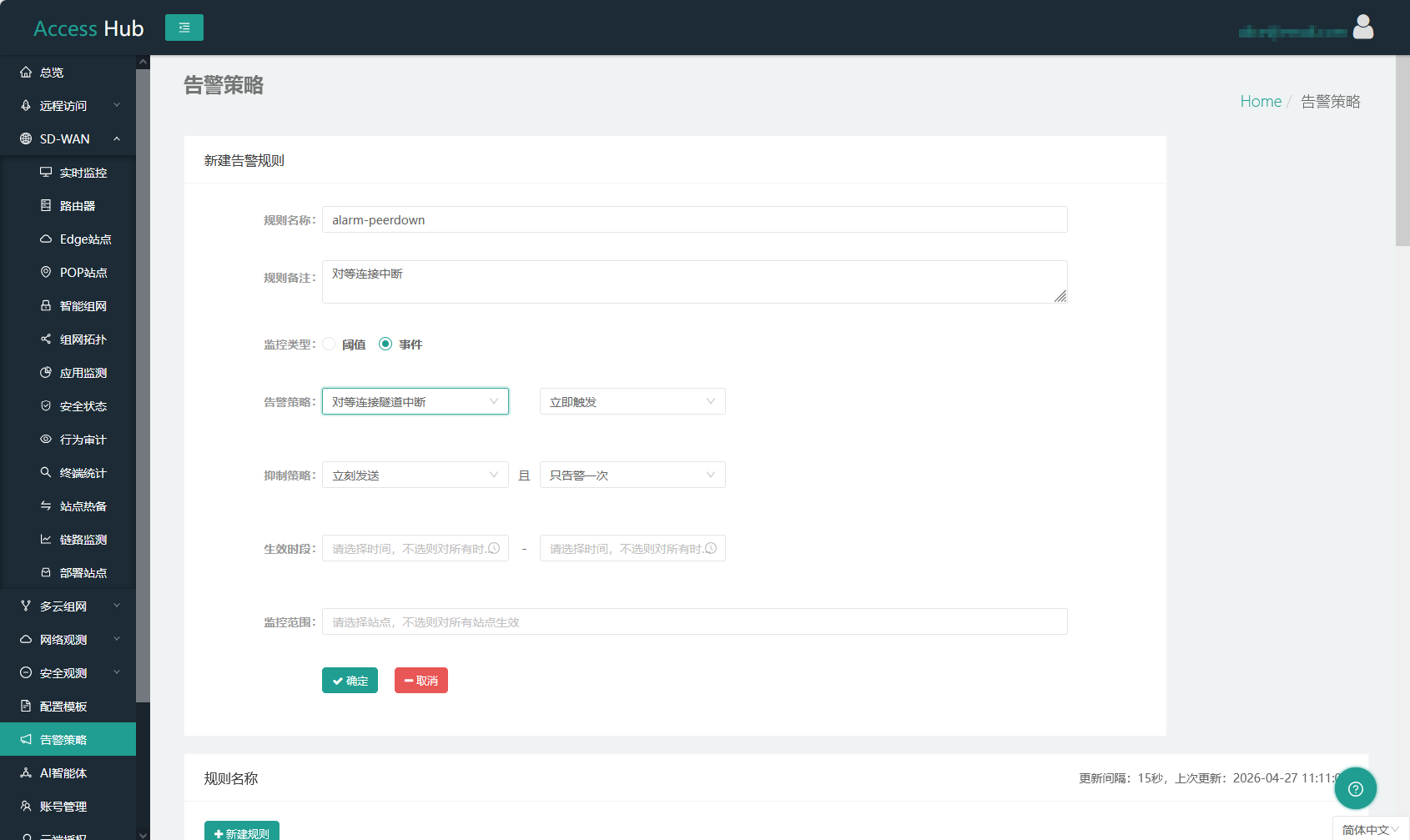1410x840 pixels.
Task: Click the 链路监测 line chart icon
Action: pos(46,539)
